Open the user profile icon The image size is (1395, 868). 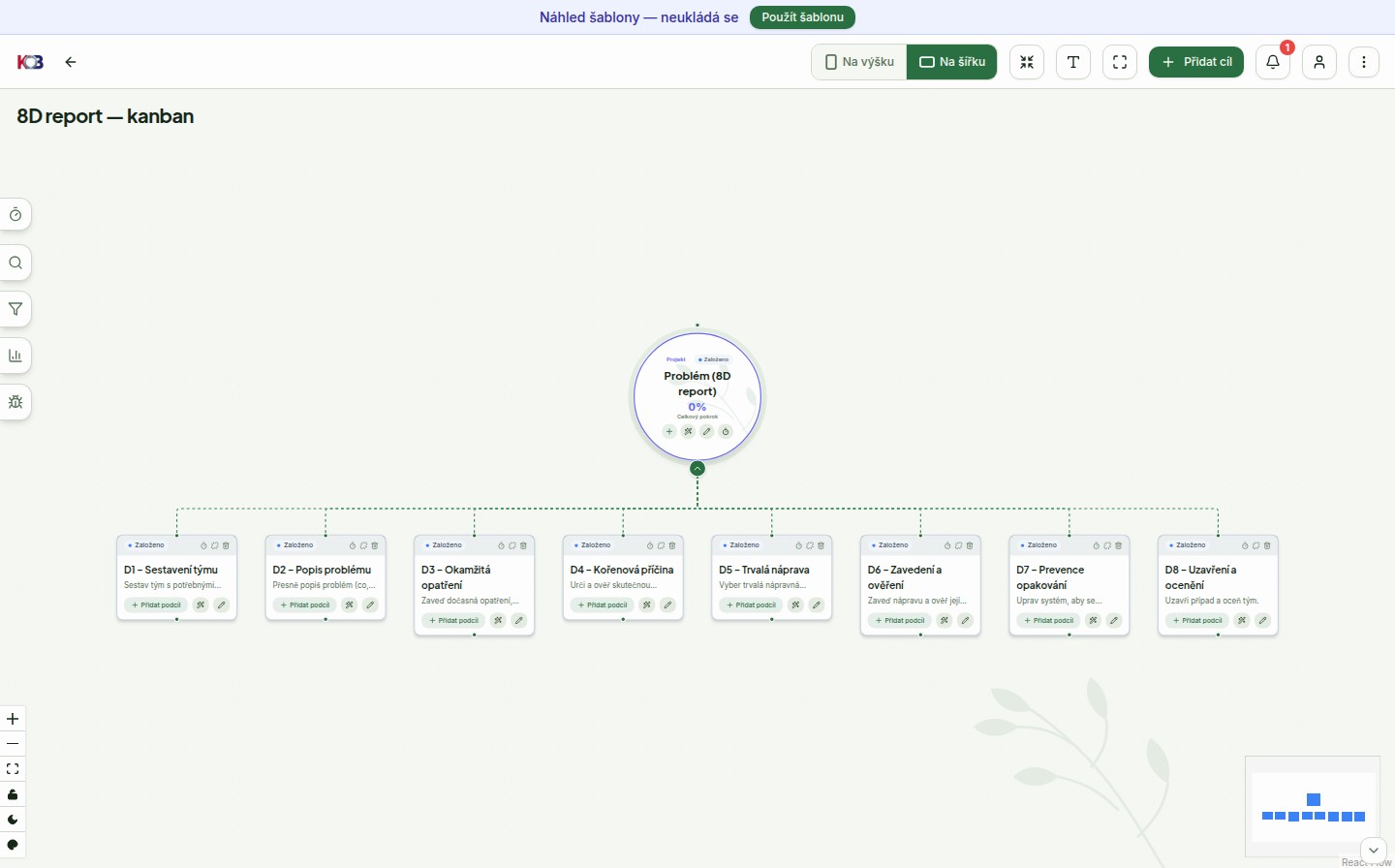coord(1319,62)
